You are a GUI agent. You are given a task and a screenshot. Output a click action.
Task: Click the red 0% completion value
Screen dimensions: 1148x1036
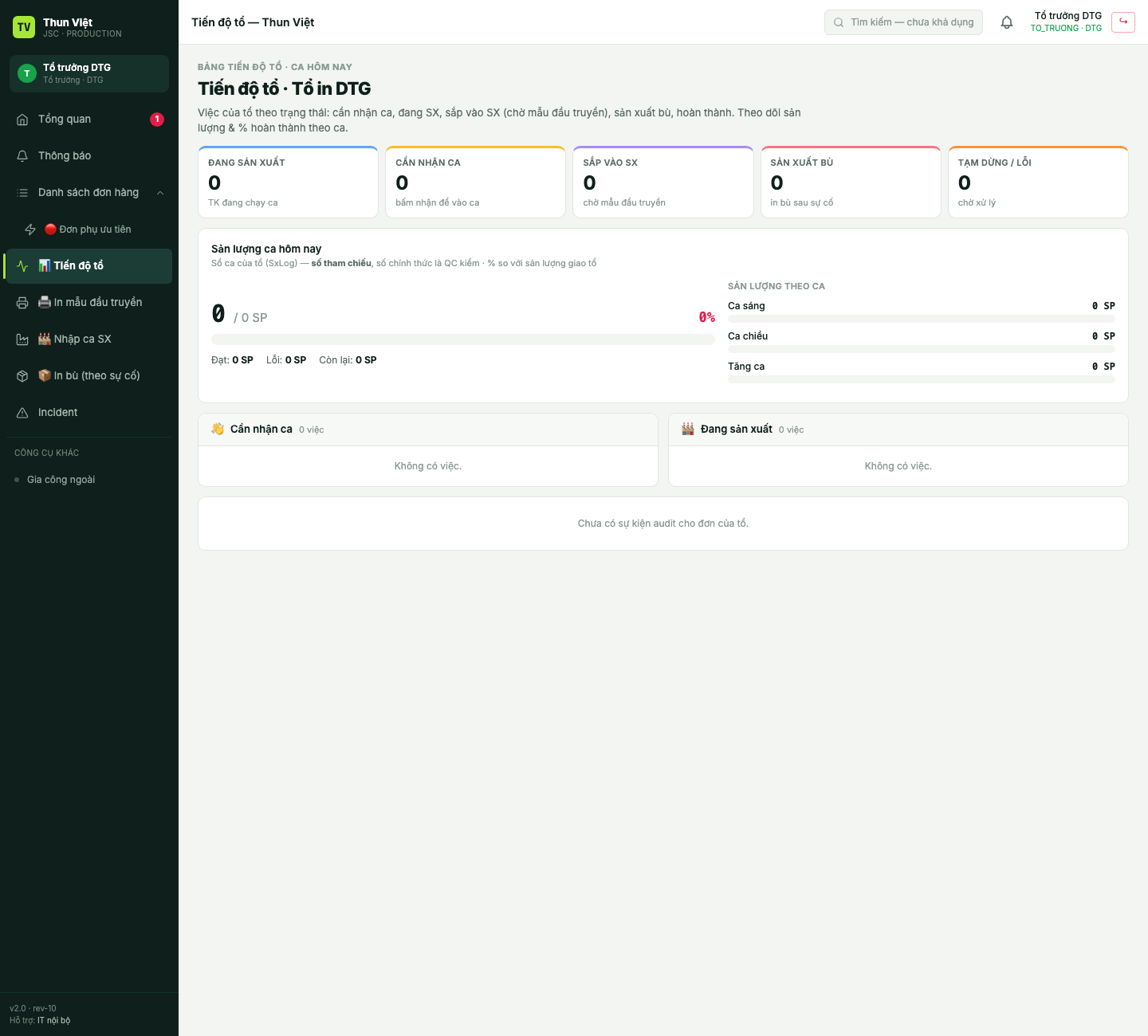pyautogui.click(x=707, y=317)
